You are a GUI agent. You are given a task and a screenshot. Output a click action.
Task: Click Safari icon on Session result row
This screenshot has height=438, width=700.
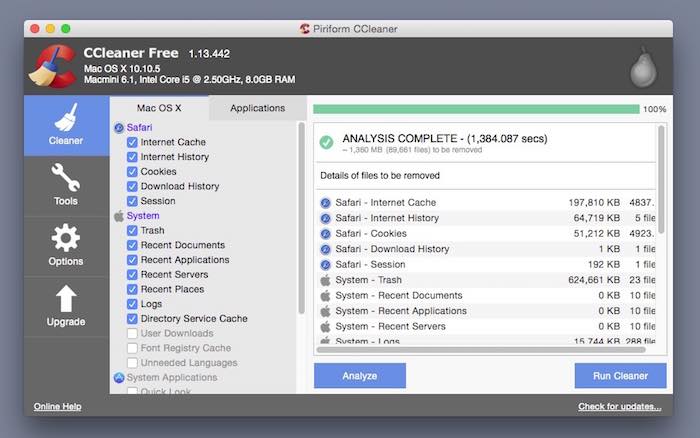tap(325, 265)
